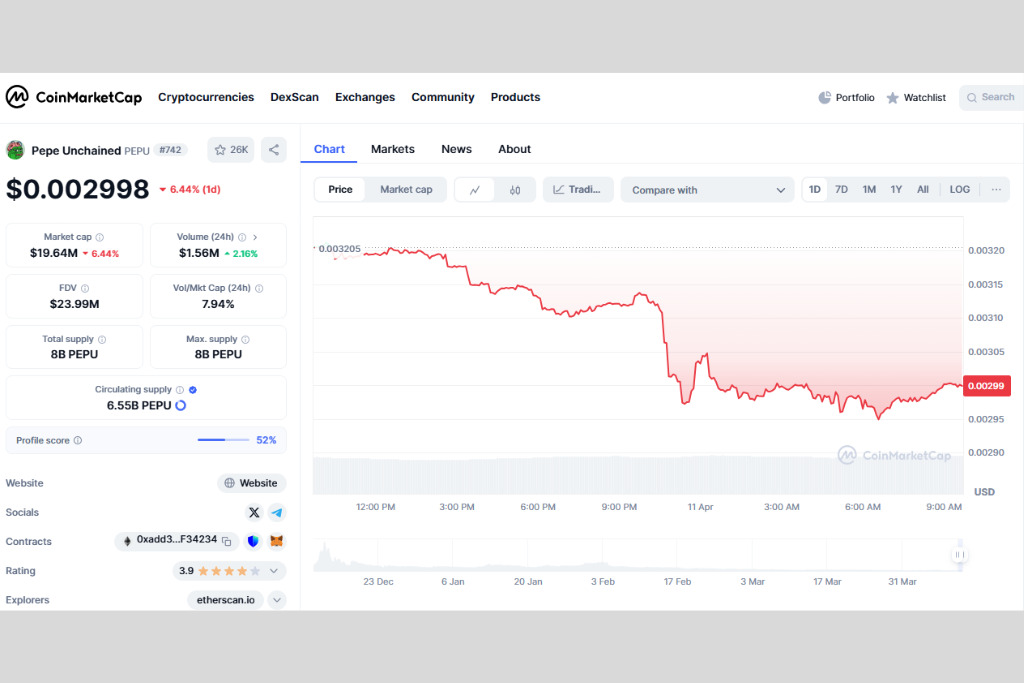Set chart range to 7D
The image size is (1024, 683).
(841, 189)
